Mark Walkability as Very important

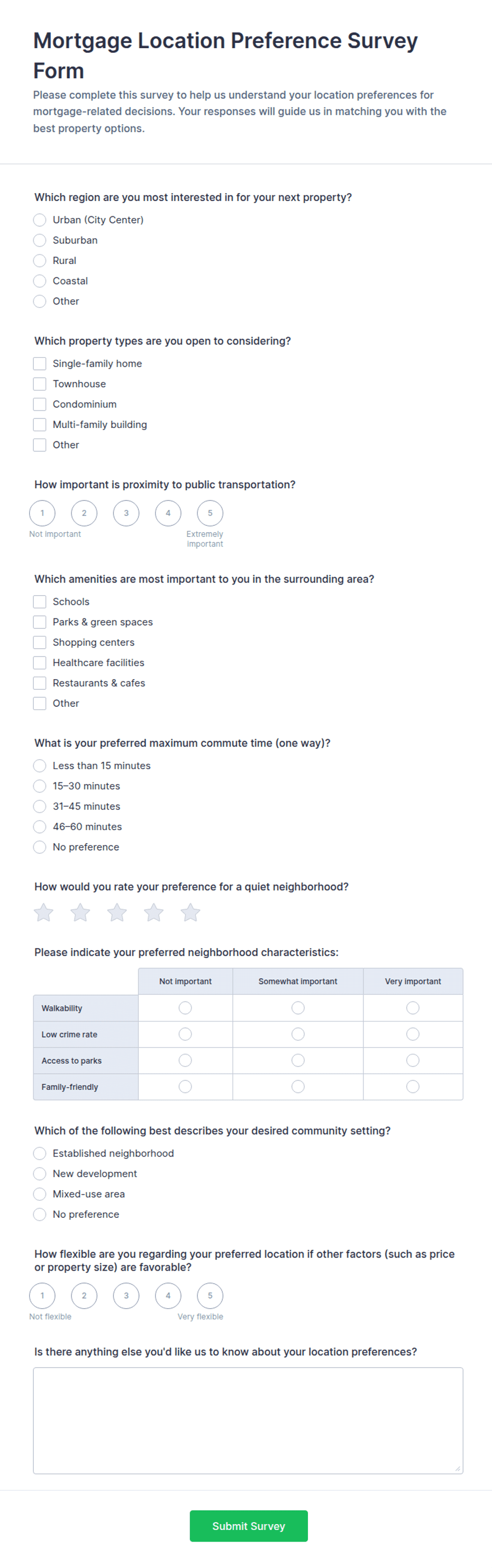click(x=413, y=1008)
